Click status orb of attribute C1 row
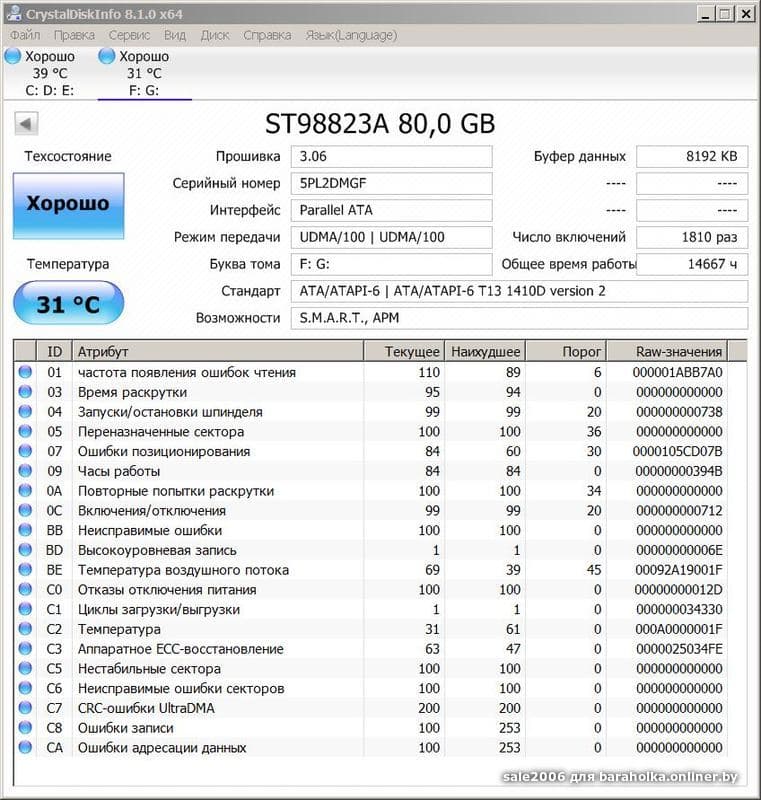 (25, 609)
